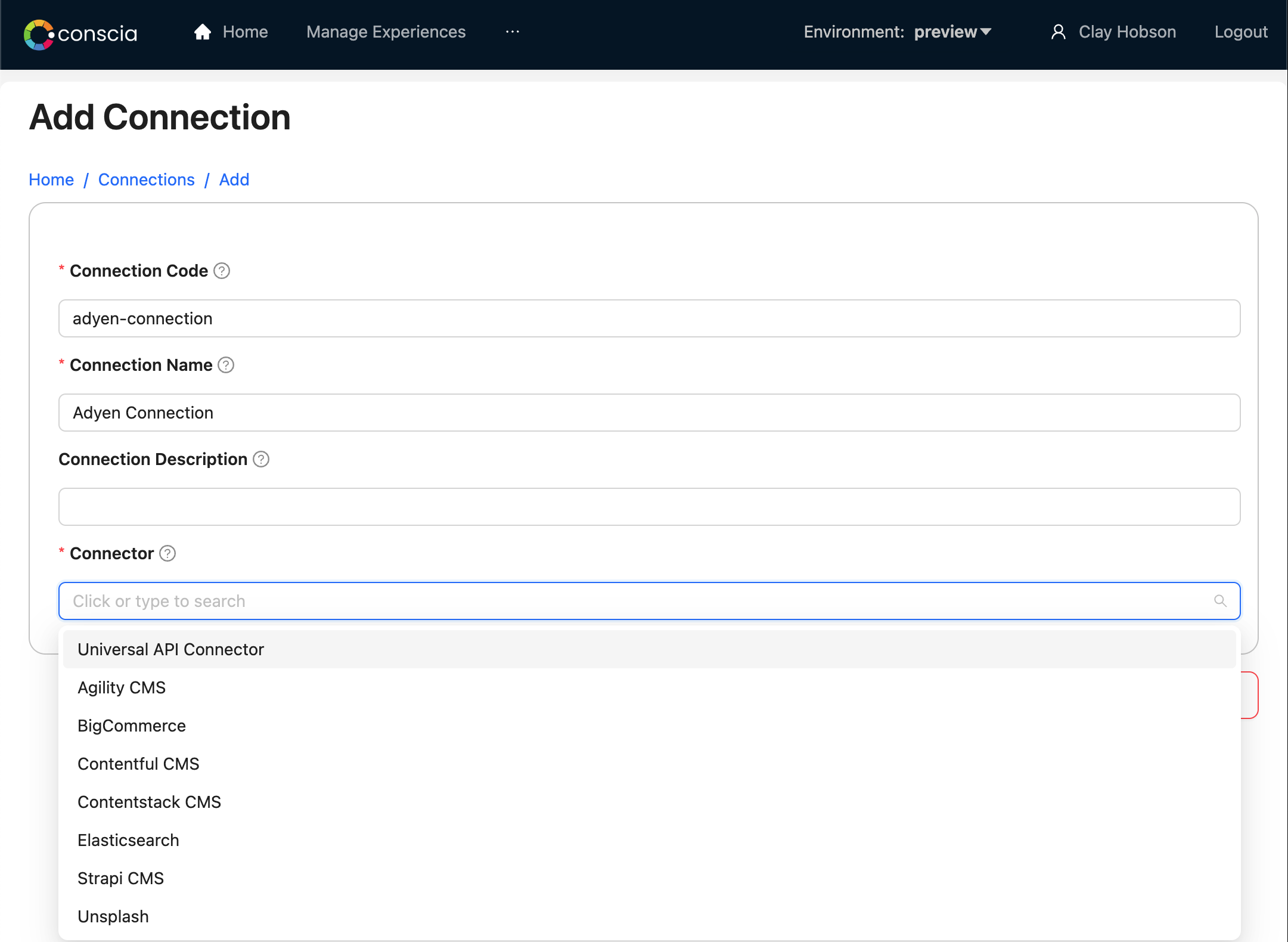
Task: Go to Home breadcrumb link
Action: pos(51,179)
